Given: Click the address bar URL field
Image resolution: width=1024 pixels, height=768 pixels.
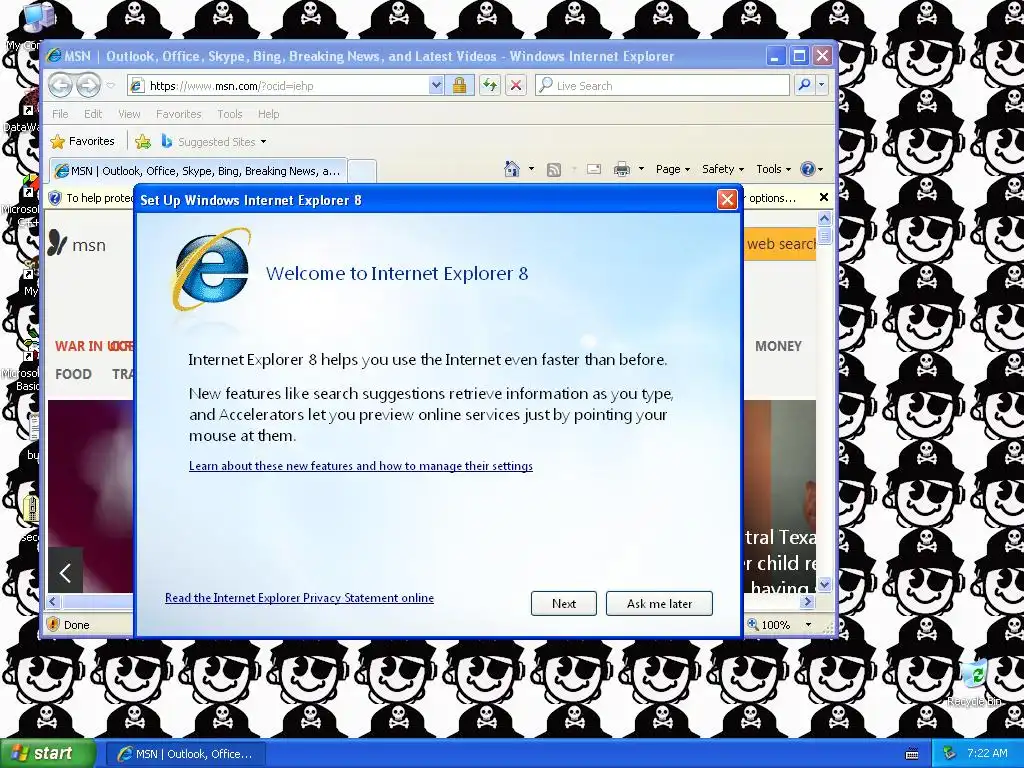Looking at the screenshot, I should coord(278,86).
